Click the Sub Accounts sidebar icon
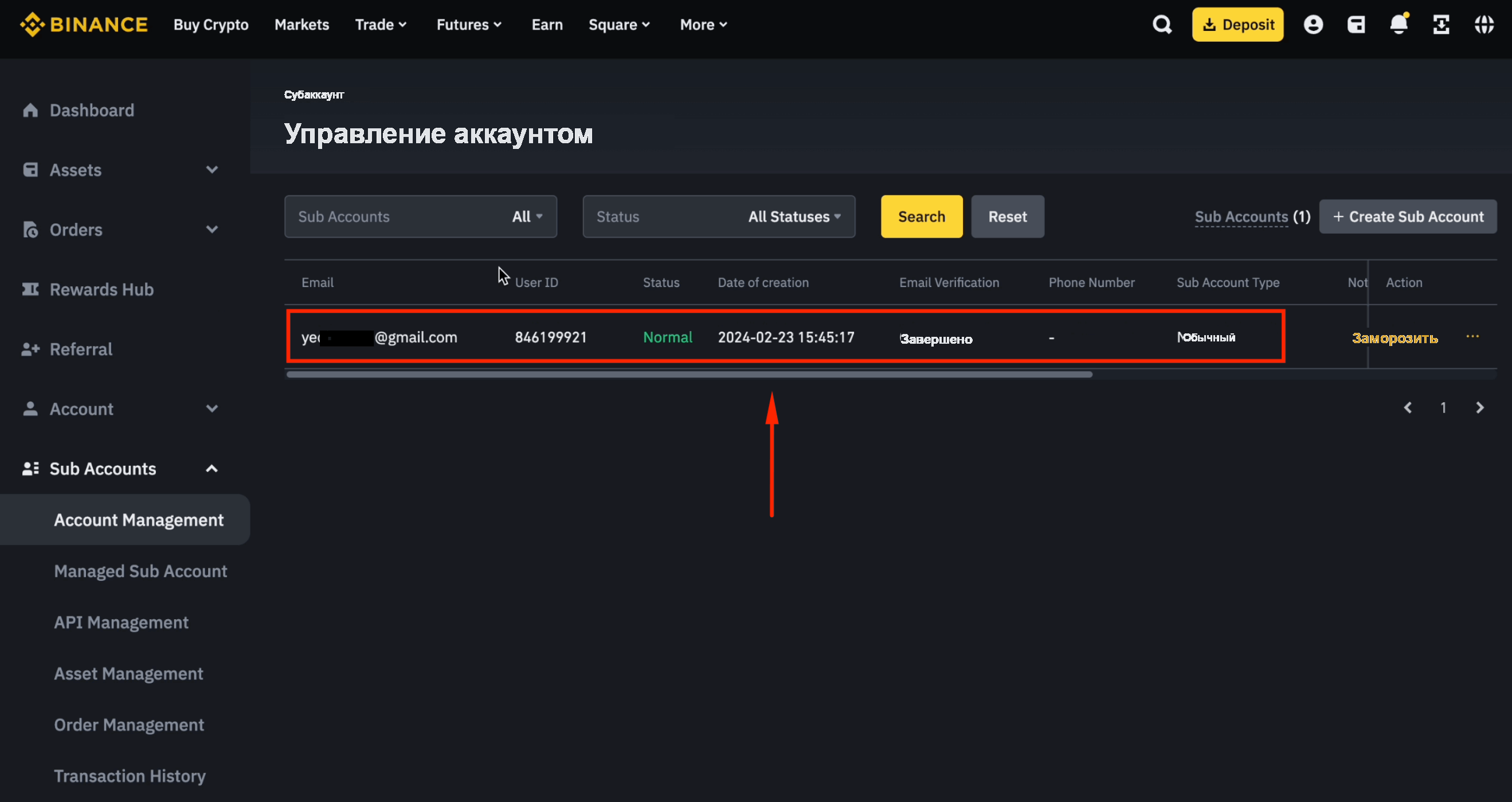Viewport: 1512px width, 802px height. (30, 469)
